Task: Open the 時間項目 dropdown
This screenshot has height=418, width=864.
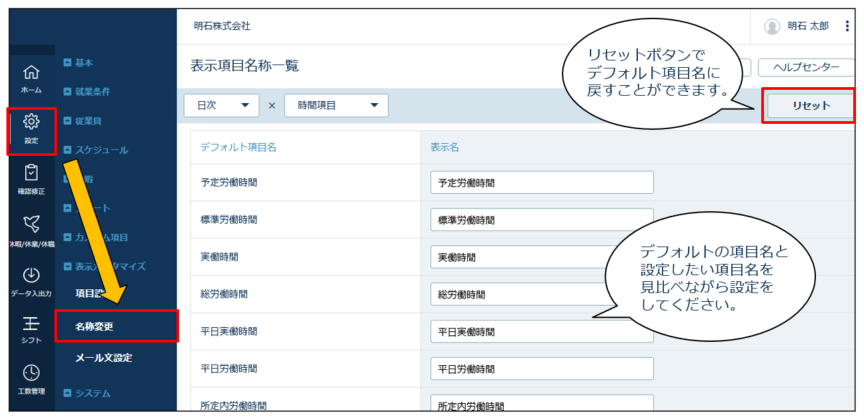Action: tap(337, 106)
